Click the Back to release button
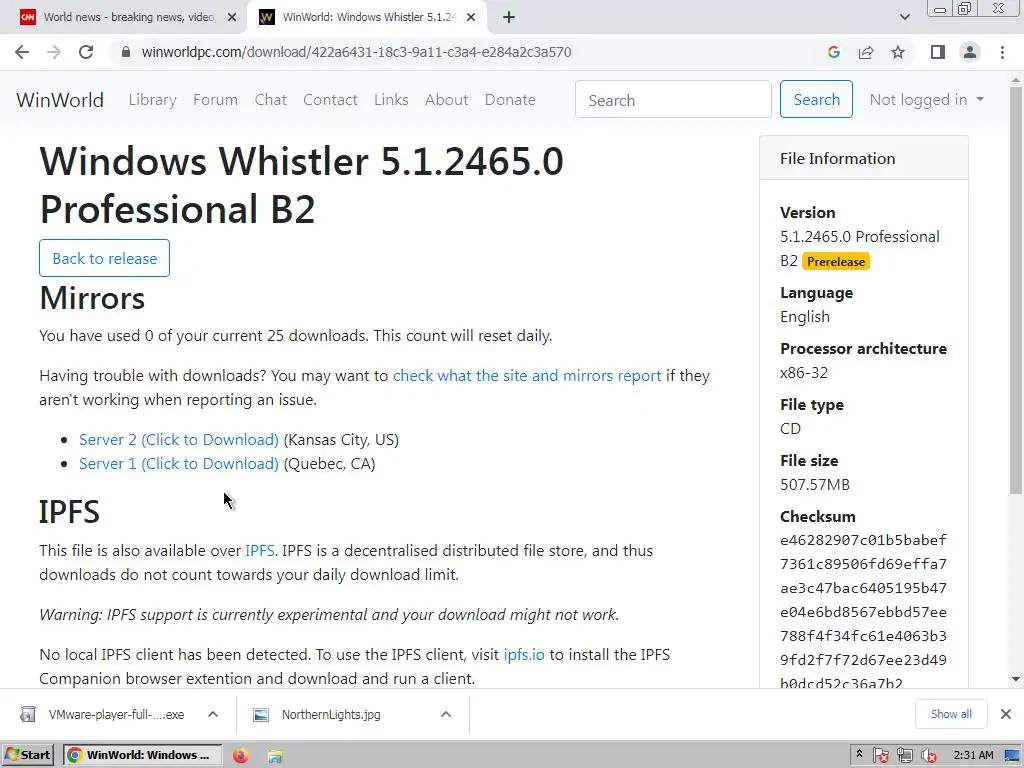This screenshot has height=768, width=1024. click(104, 258)
